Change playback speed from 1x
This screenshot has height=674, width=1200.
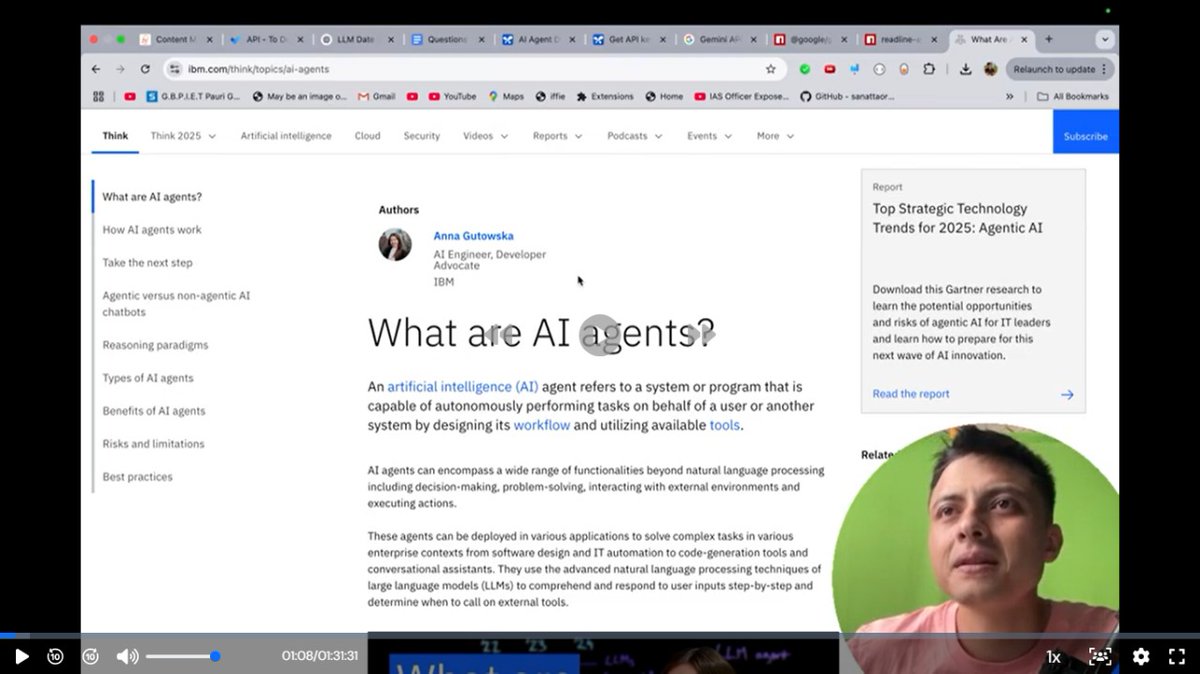click(x=1053, y=657)
